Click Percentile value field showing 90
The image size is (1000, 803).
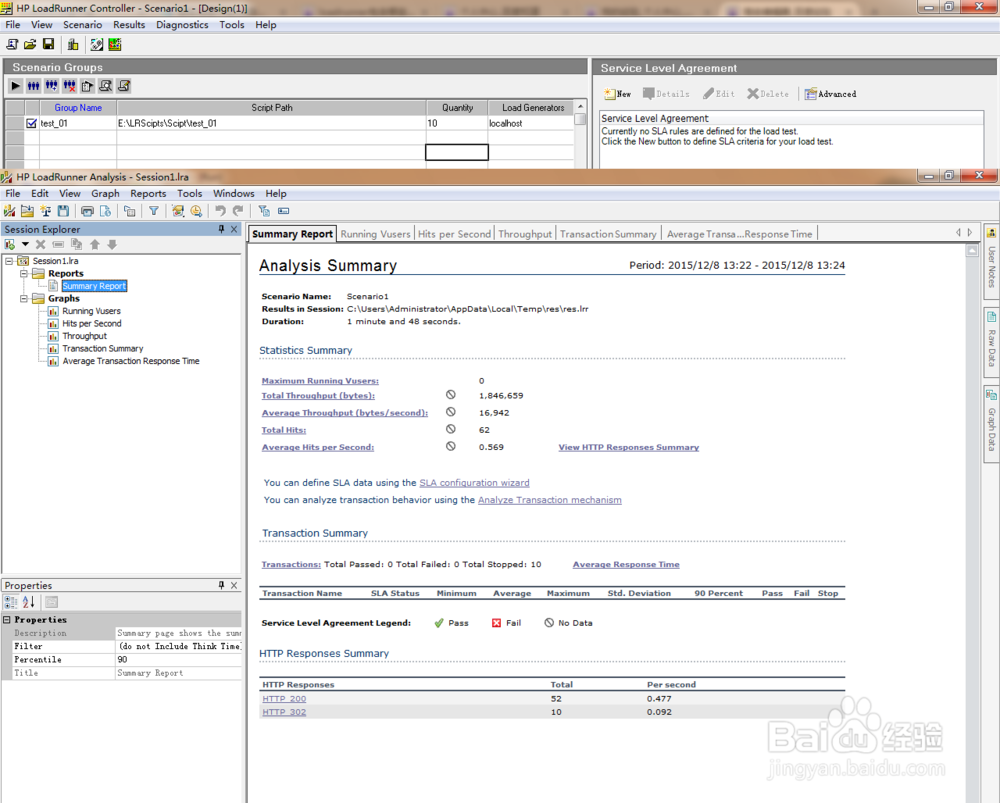179,659
